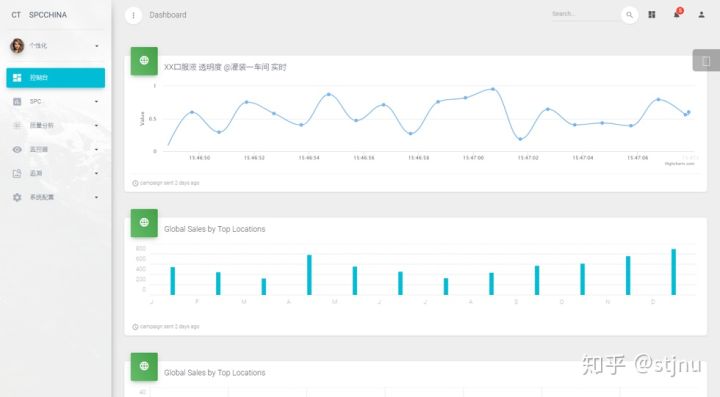Expand the arrow beside the 追溯 item
The image size is (720, 397).
[96, 173]
